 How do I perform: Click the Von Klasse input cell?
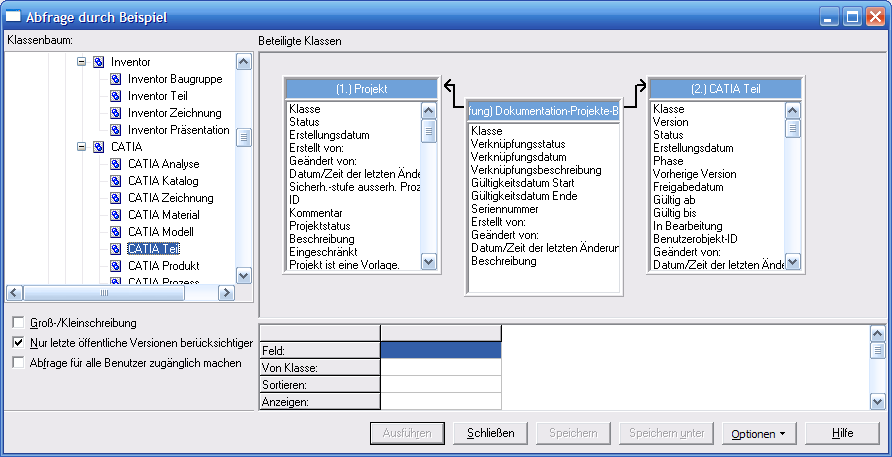point(441,367)
